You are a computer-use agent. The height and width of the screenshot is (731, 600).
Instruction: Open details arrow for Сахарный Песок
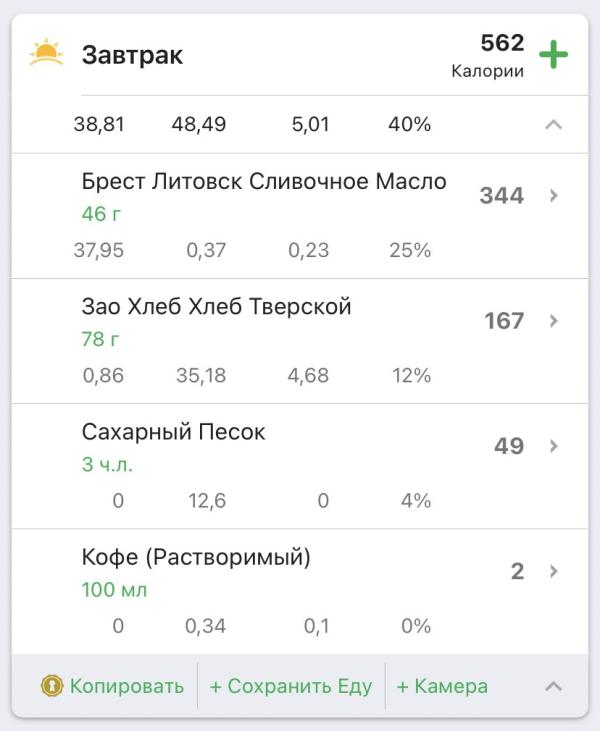pos(553,446)
